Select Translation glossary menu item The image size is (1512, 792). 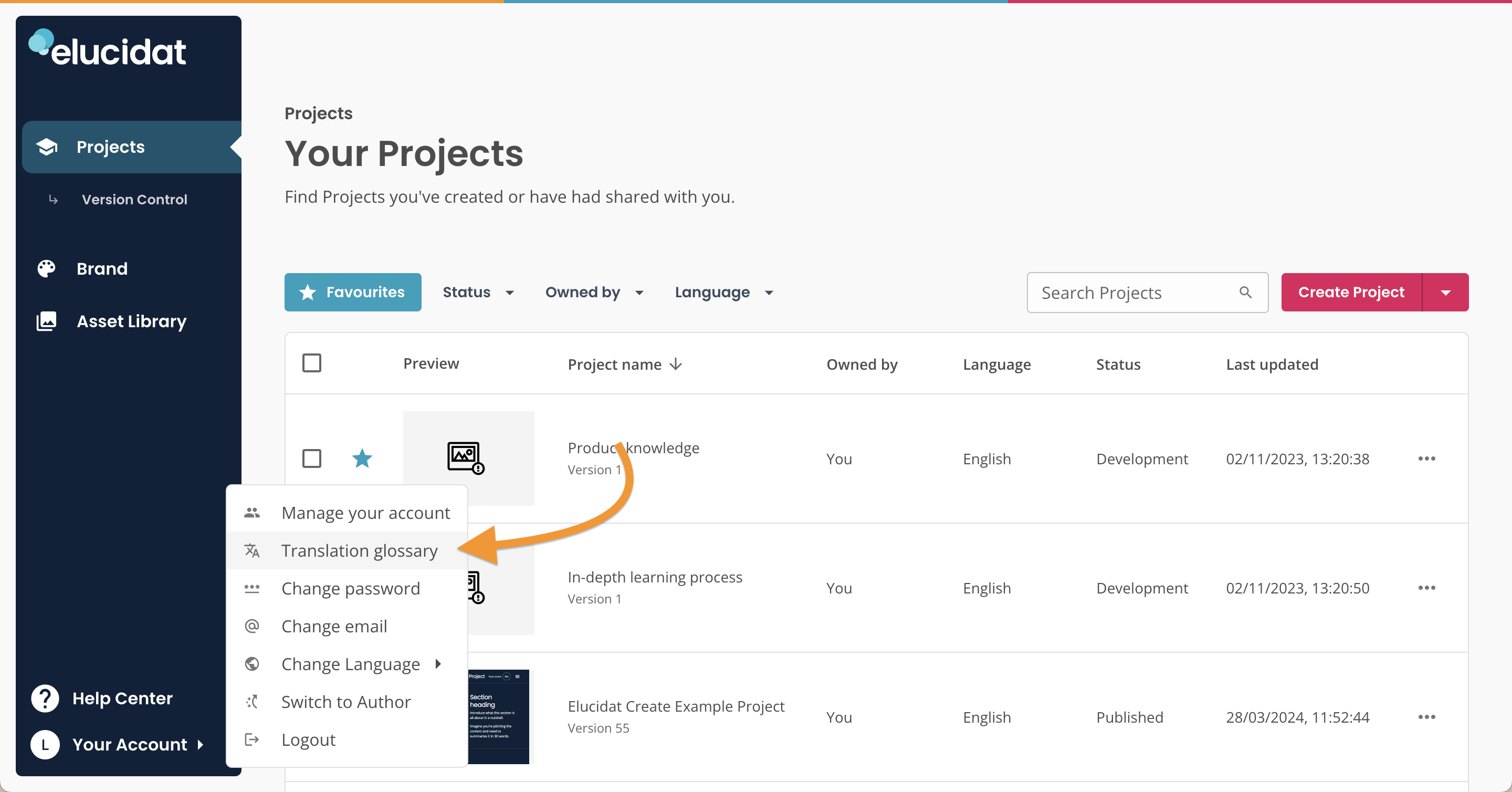pos(359,551)
